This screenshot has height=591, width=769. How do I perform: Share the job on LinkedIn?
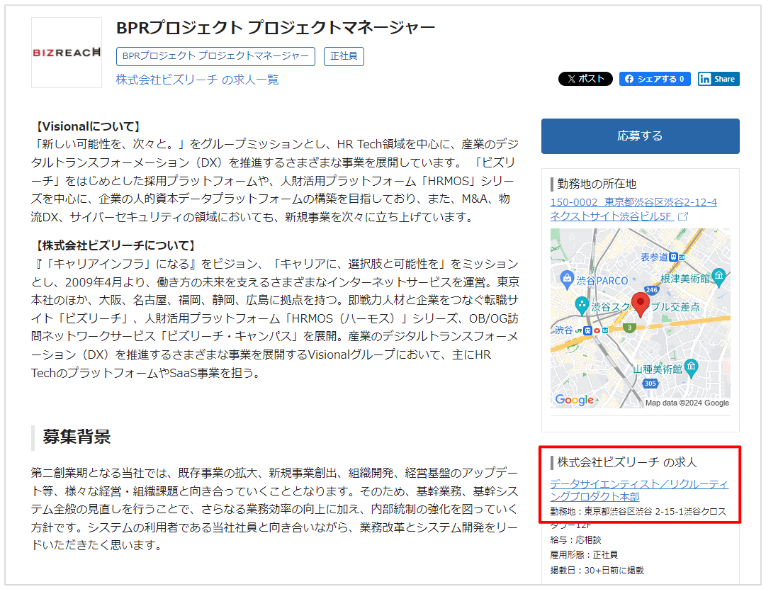[x=718, y=79]
